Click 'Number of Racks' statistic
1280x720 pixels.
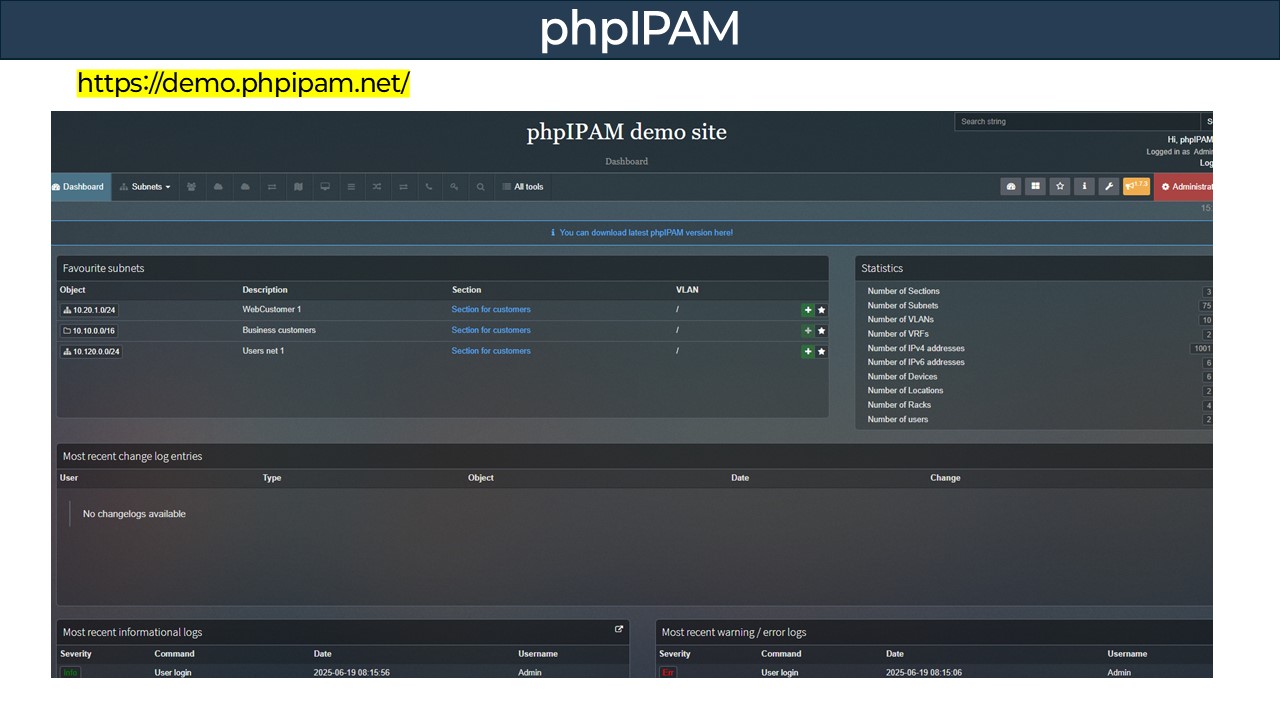tap(899, 405)
